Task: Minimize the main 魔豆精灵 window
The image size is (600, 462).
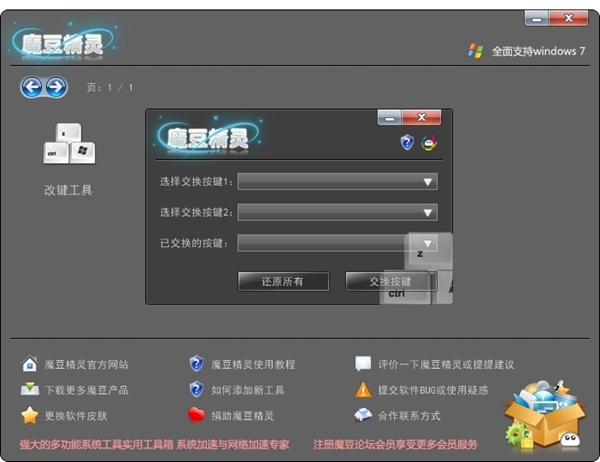Action: [536, 18]
